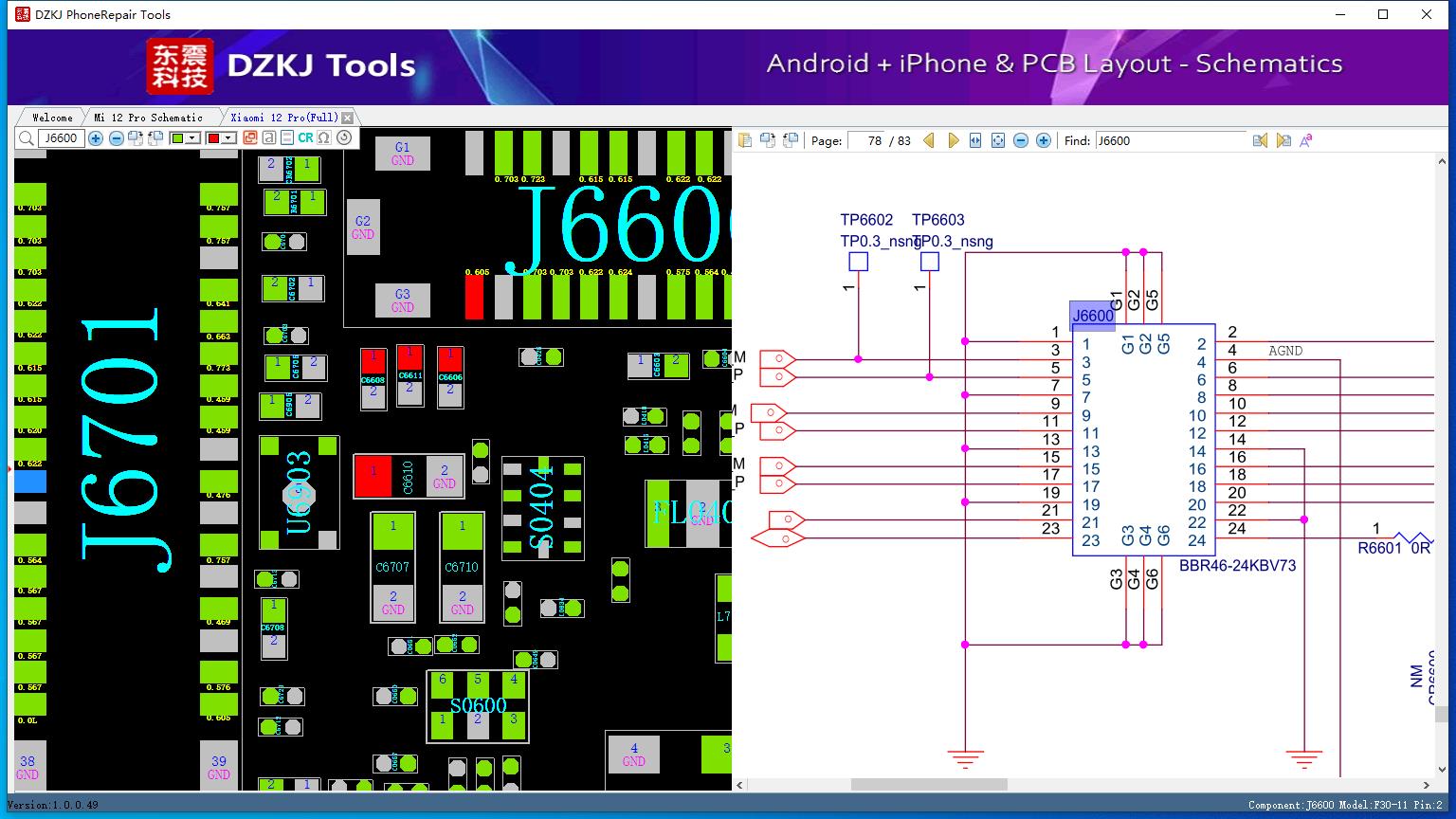Click the schematic vertical scrollbar thumb
This screenshot has width=1456, height=819.
pyautogui.click(x=1442, y=714)
